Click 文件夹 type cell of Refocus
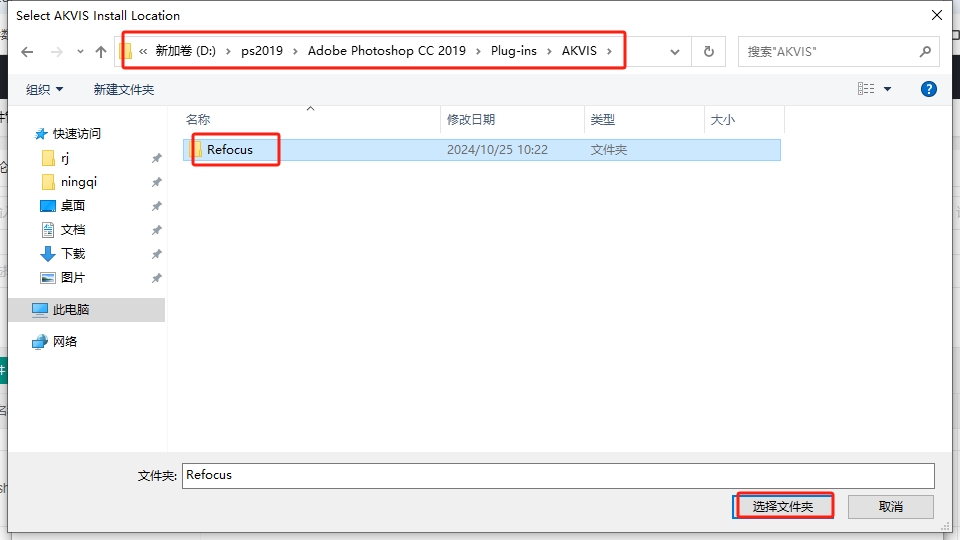 coord(609,150)
